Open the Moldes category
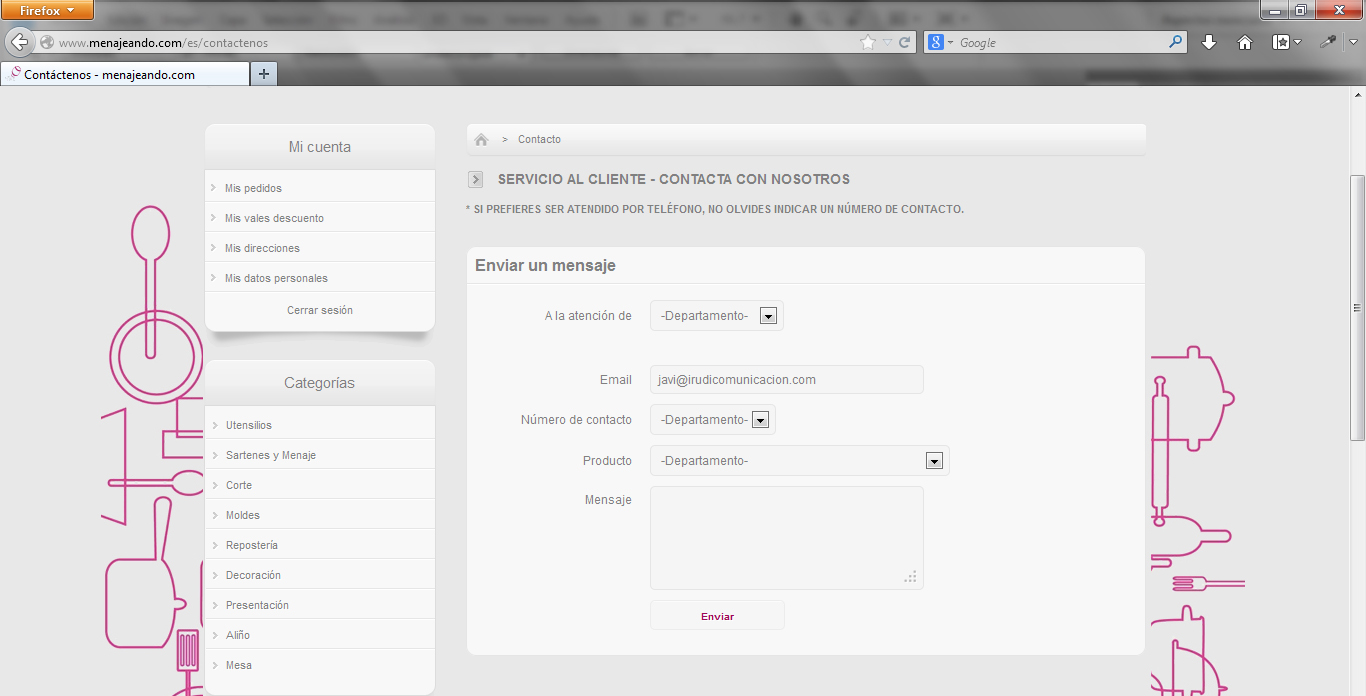This screenshot has width=1366, height=696. click(x=243, y=515)
